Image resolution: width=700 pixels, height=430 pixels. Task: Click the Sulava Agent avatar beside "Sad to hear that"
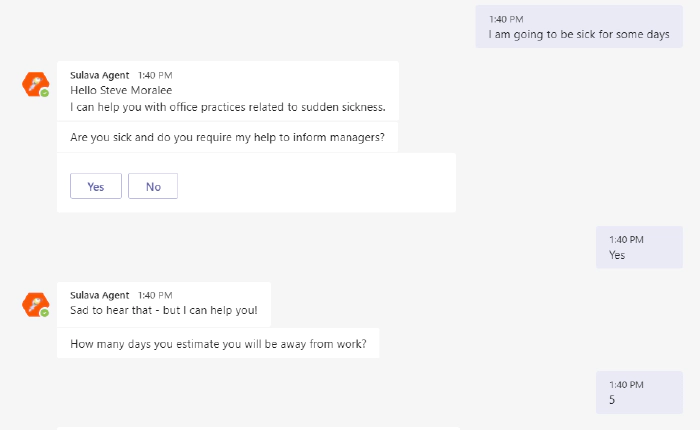coord(35,304)
